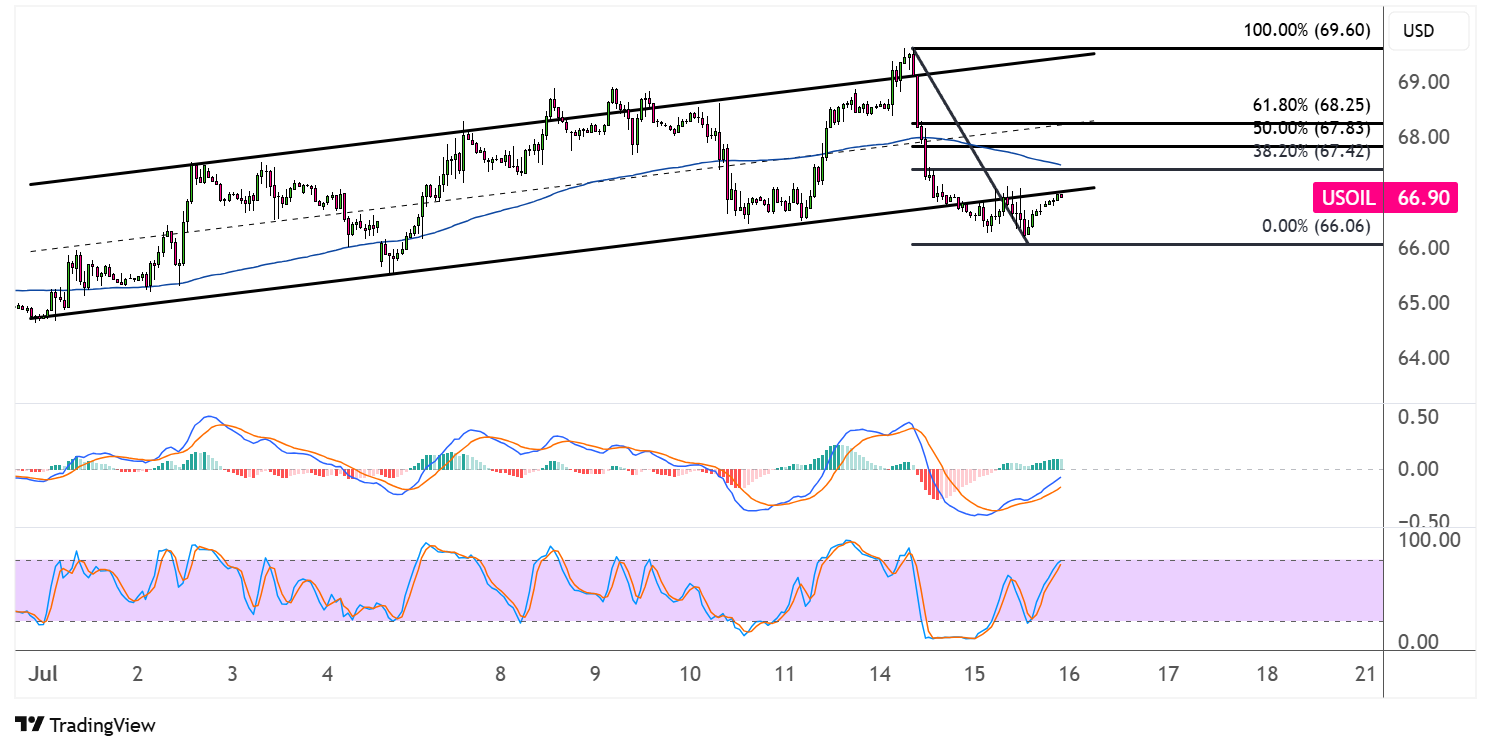
Task: Click date 16 on the time axis
Action: click(x=1069, y=674)
